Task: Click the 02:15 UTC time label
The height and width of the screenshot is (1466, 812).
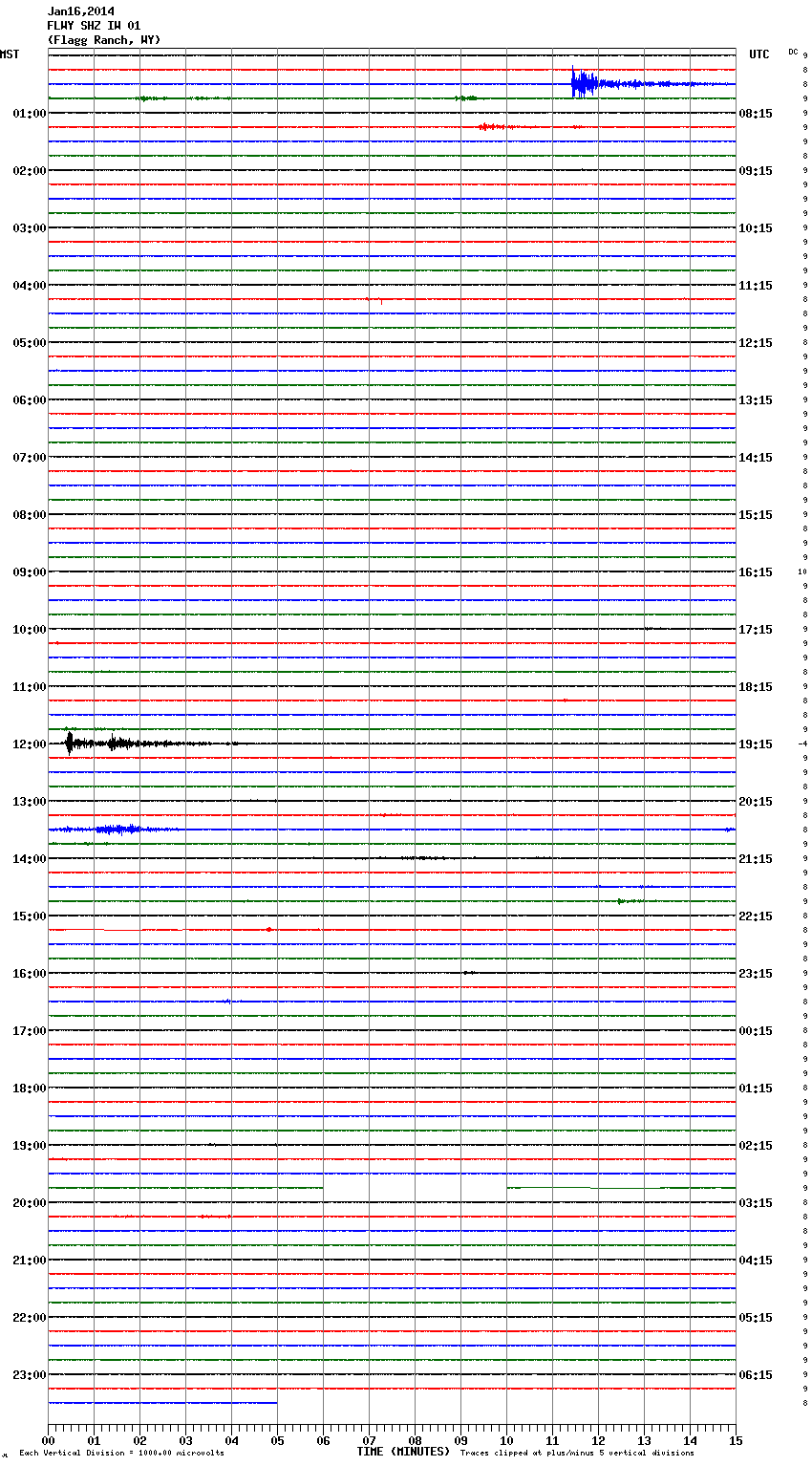Action: pyautogui.click(x=756, y=1146)
